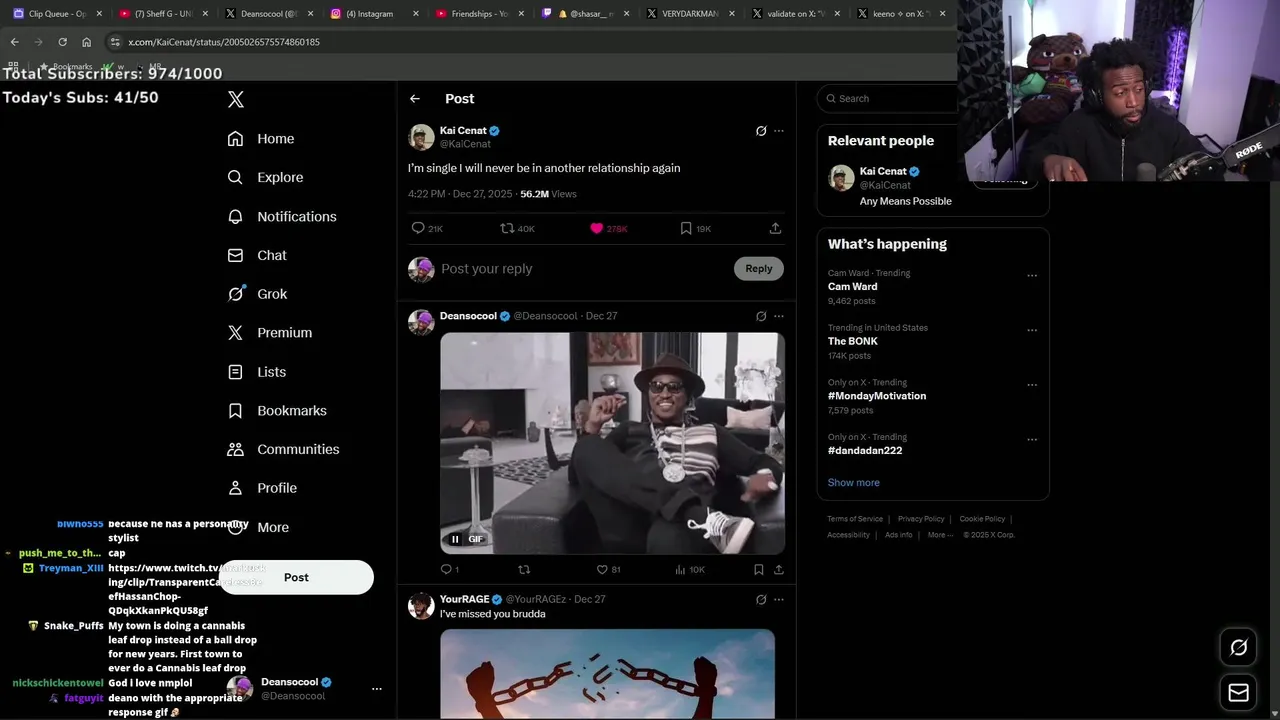
Task: Open broken chains image in YourRAGE's reply
Action: click(607, 674)
